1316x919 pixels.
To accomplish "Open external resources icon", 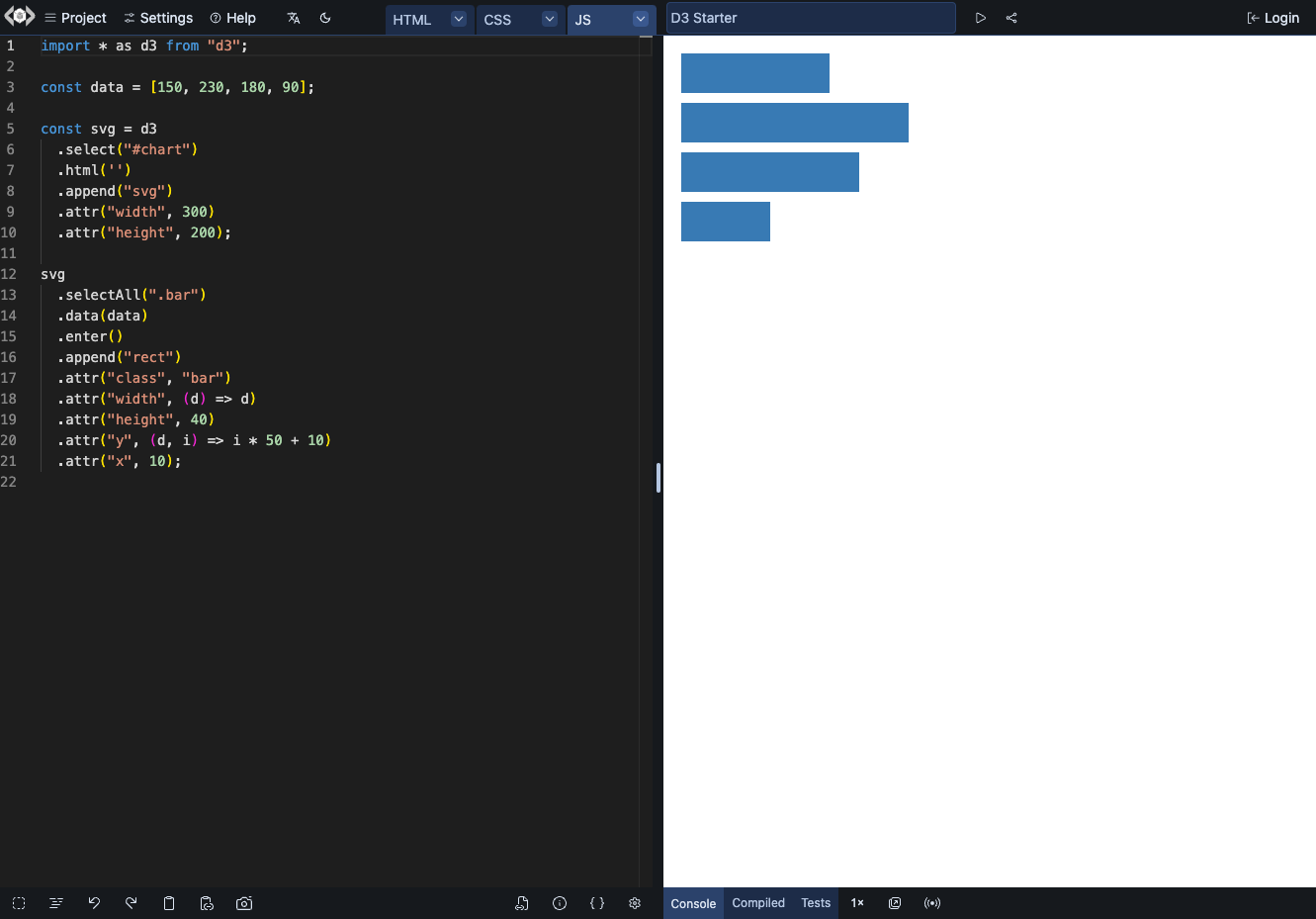I will click(522, 903).
